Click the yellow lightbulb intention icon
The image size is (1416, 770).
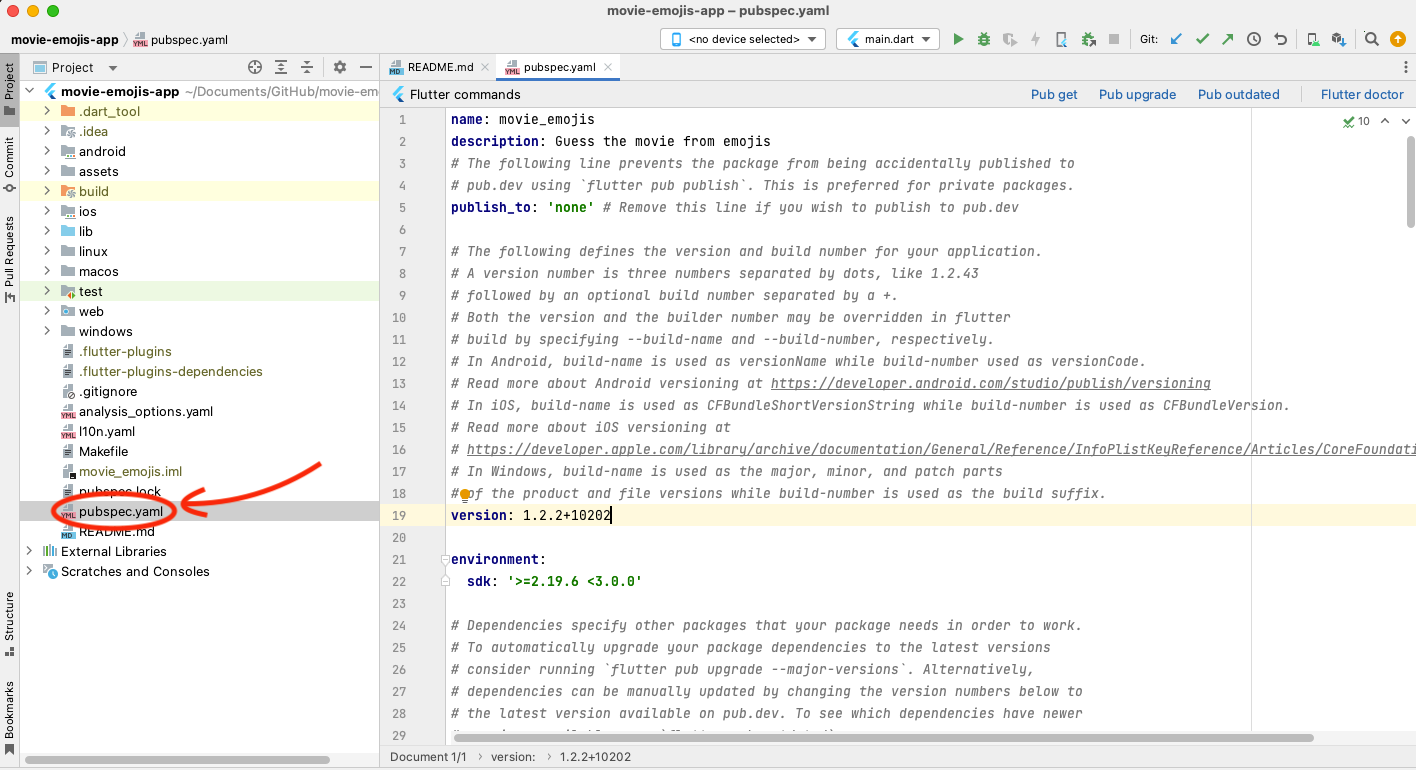pyautogui.click(x=465, y=494)
